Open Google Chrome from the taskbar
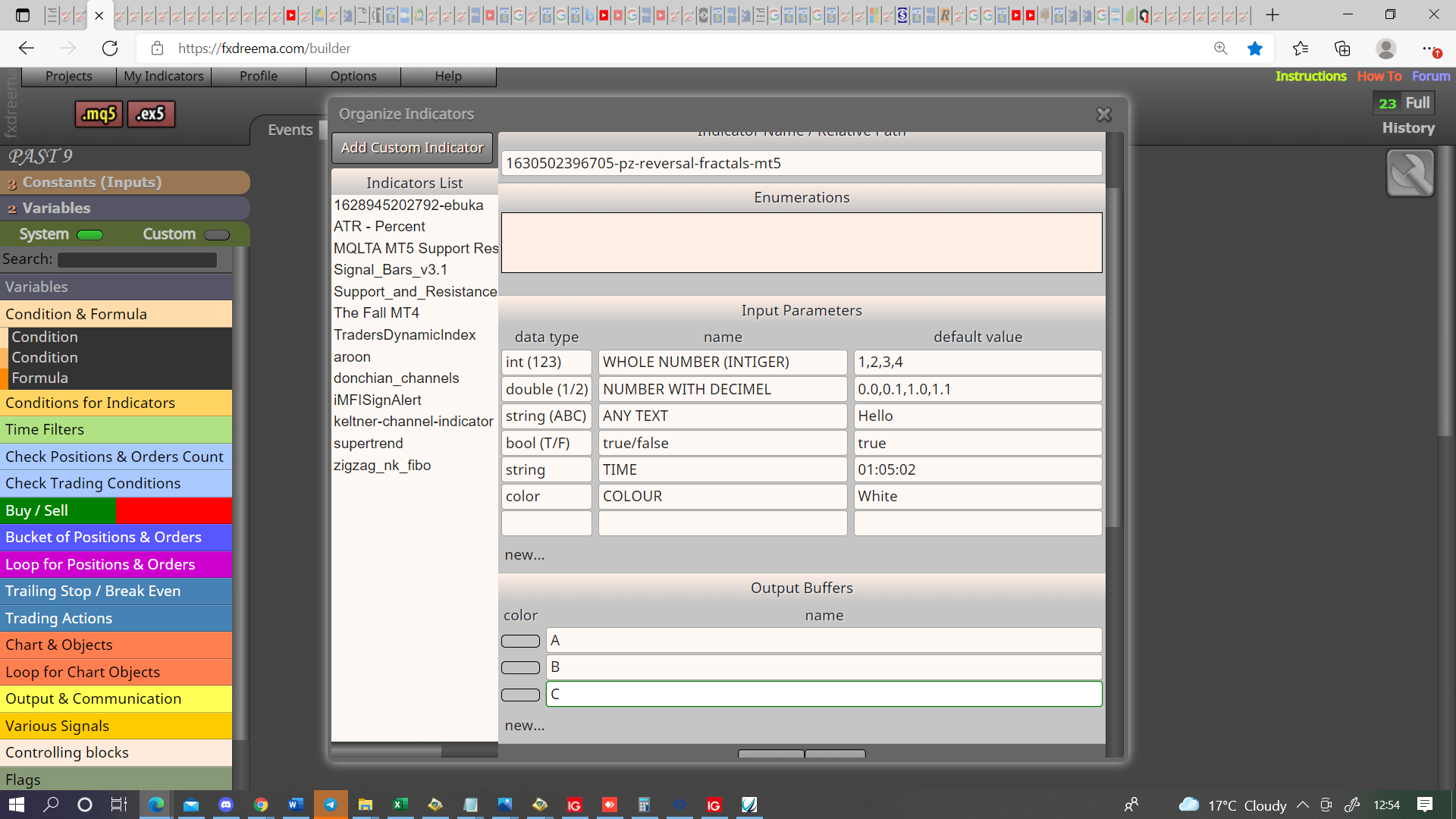The image size is (1456, 819). pos(261,805)
